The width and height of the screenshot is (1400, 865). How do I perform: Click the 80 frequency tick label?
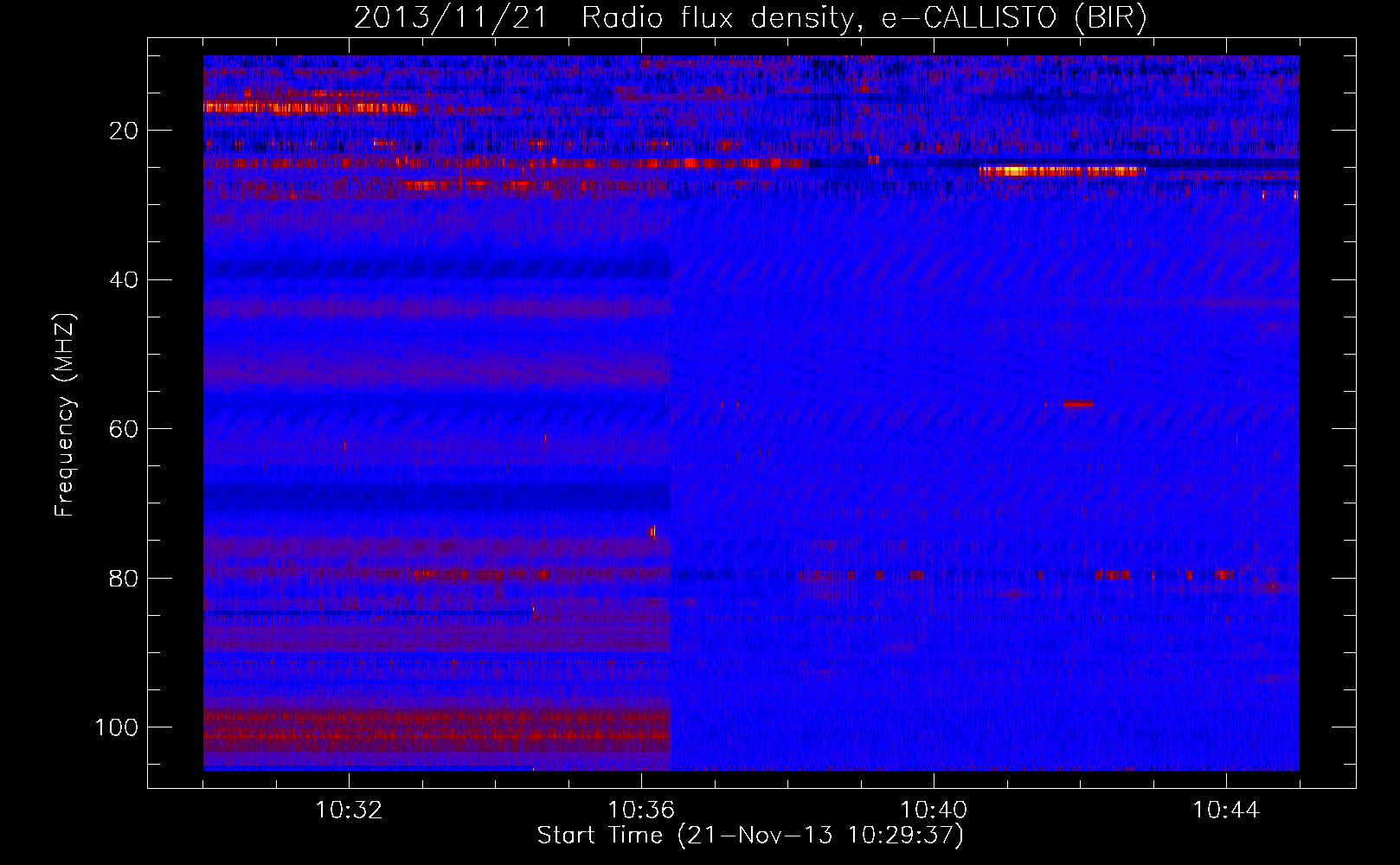pyautogui.click(x=124, y=579)
